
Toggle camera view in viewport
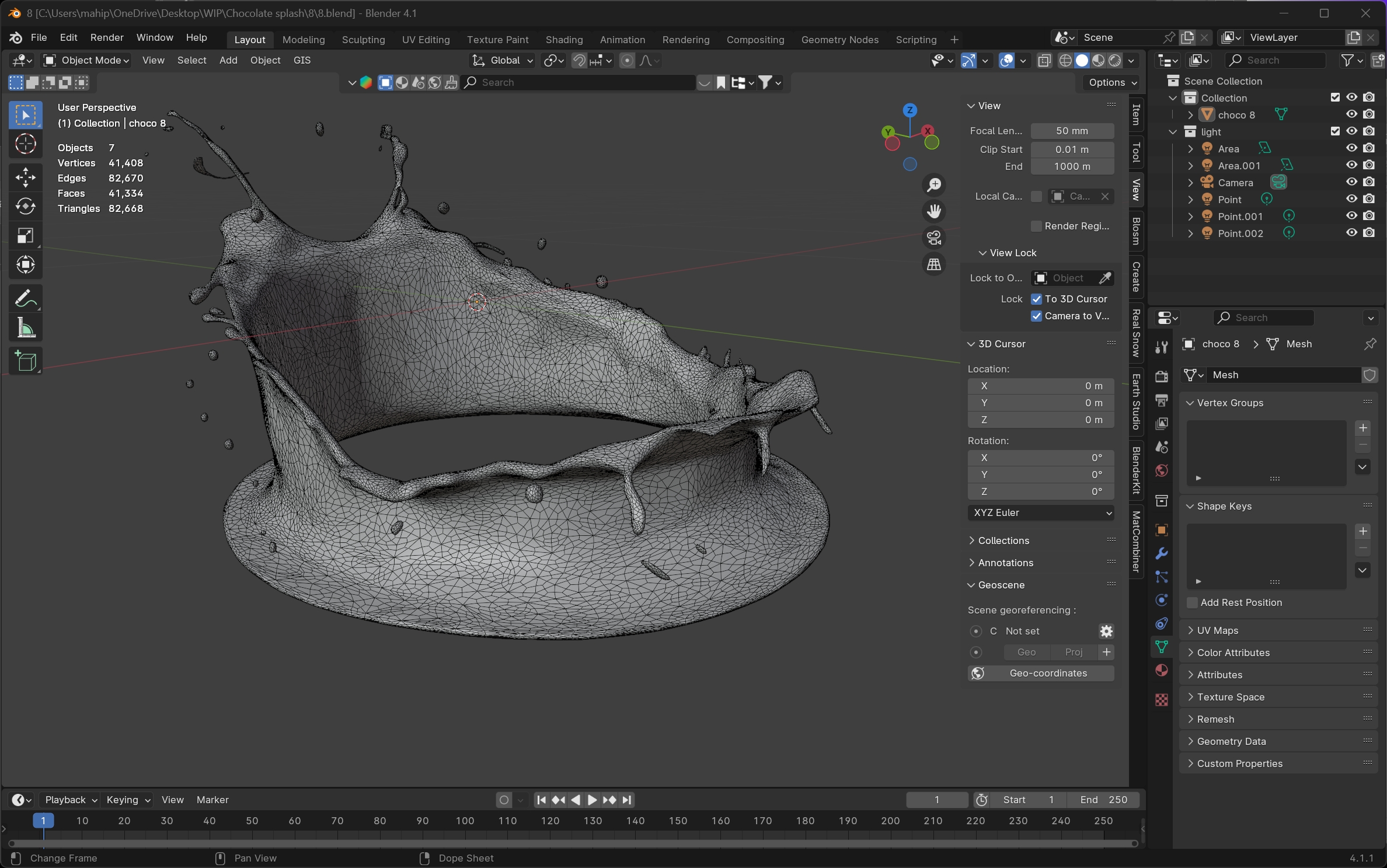pyautogui.click(x=934, y=238)
